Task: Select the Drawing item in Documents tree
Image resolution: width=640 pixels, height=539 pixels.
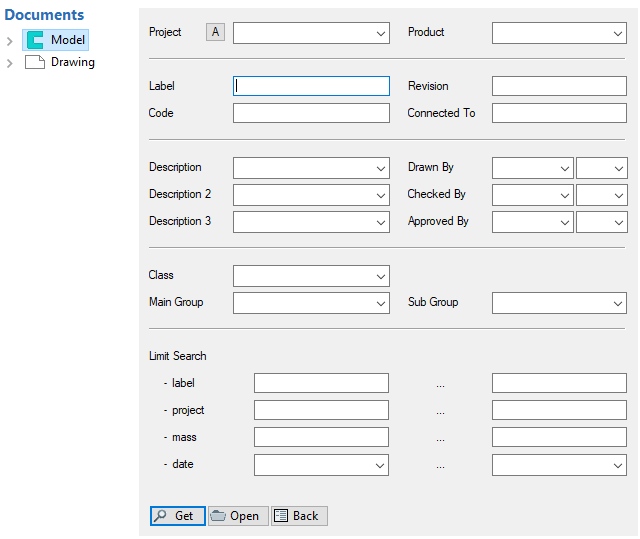Action: coord(73,62)
